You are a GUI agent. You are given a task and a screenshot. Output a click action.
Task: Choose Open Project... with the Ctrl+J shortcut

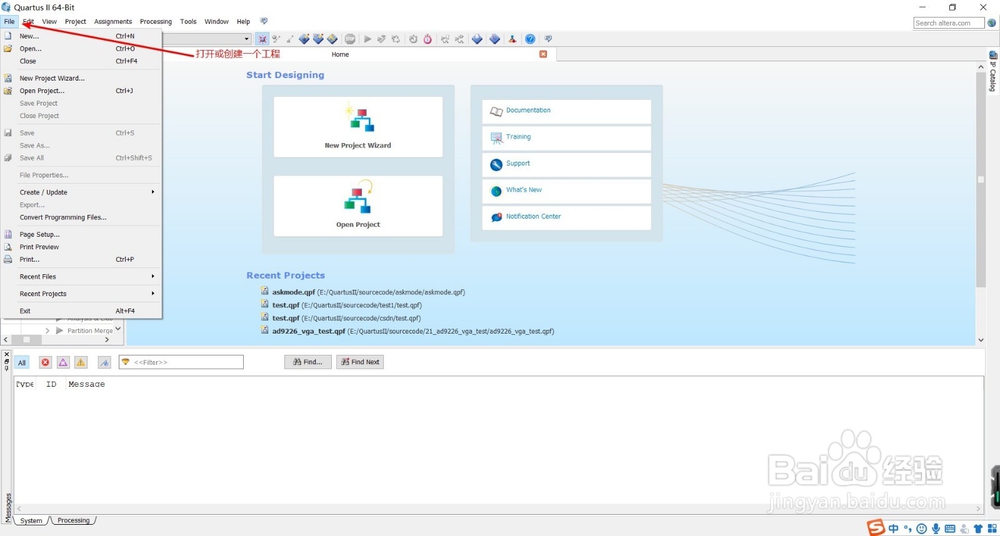click(82, 91)
